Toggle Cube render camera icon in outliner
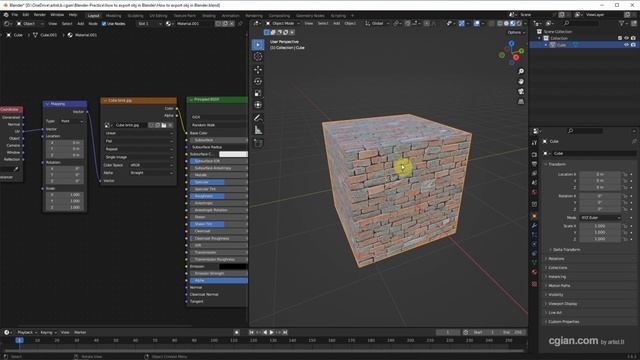 point(633,45)
